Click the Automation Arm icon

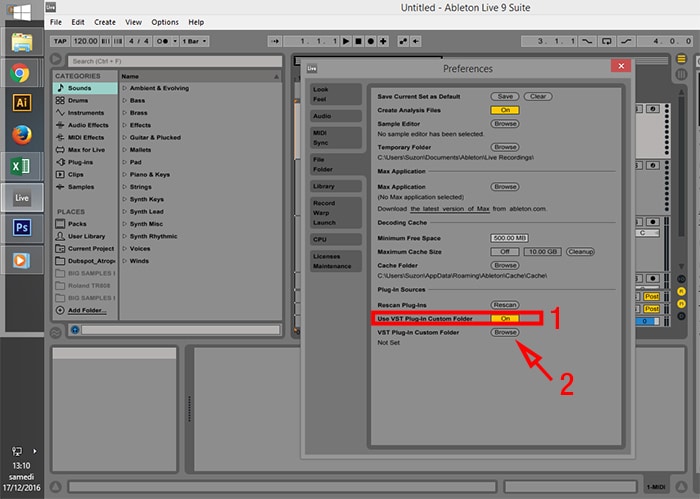(403, 41)
